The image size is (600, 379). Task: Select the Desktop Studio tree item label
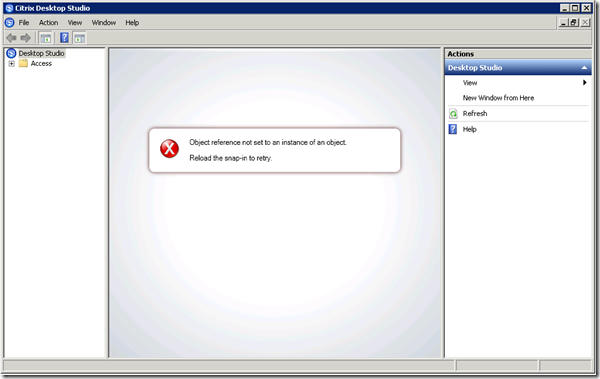[41, 53]
